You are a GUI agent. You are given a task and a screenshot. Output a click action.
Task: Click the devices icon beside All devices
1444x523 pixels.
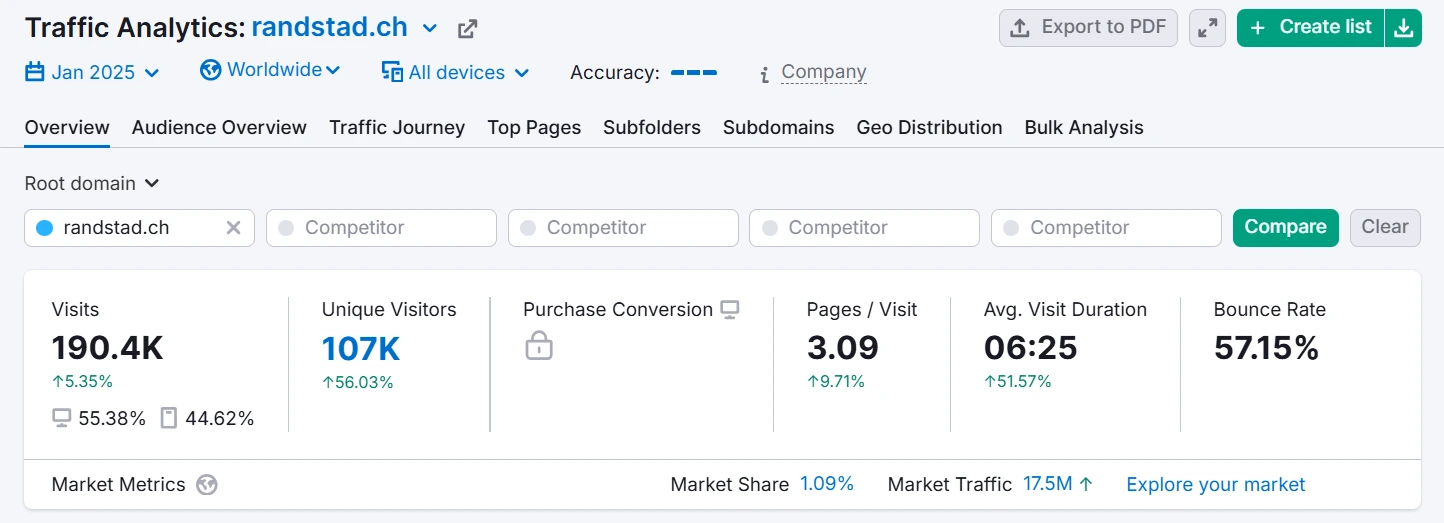point(392,72)
